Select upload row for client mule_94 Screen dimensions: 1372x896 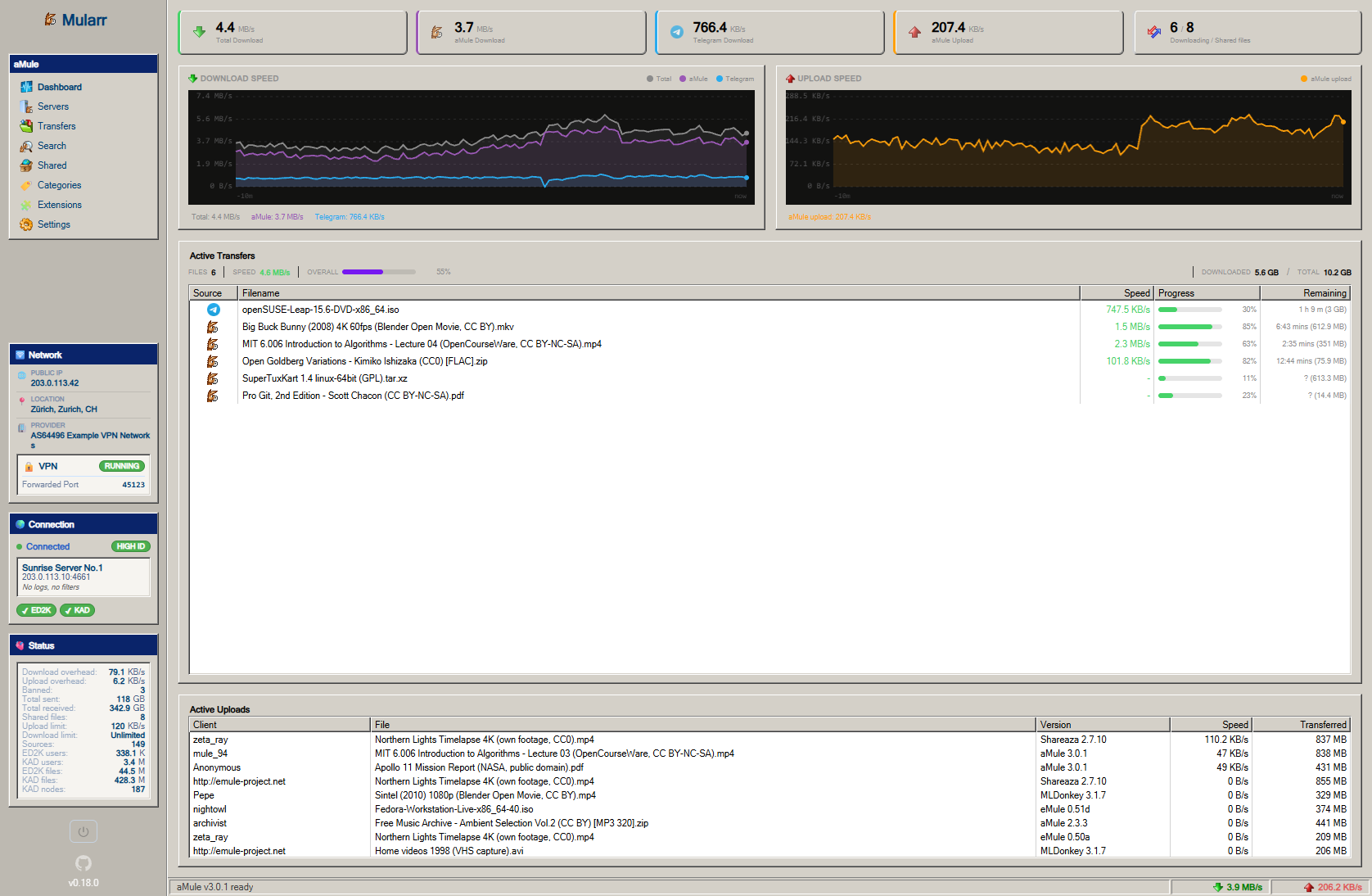[x=769, y=753]
